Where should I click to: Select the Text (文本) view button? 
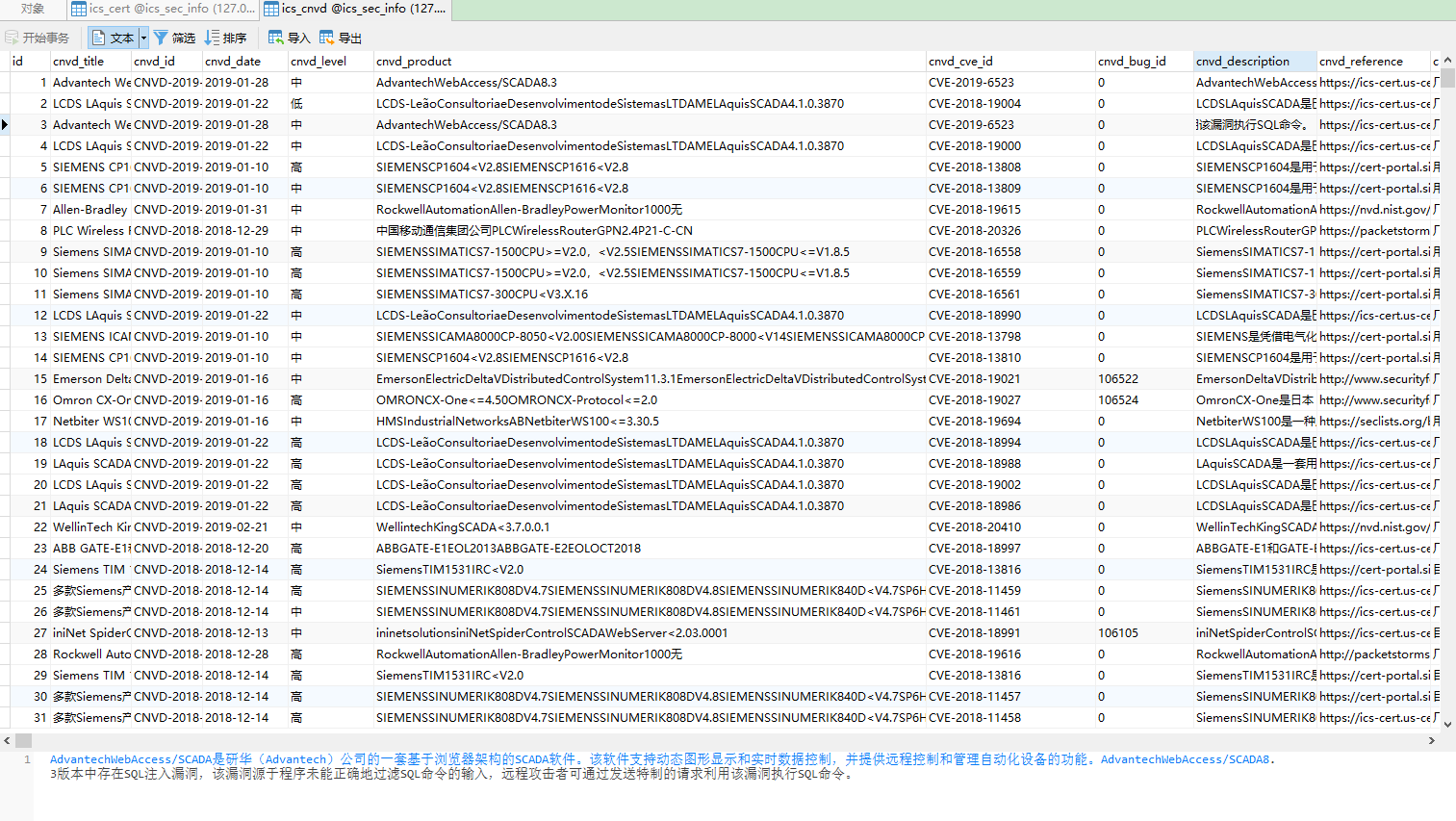click(x=114, y=38)
